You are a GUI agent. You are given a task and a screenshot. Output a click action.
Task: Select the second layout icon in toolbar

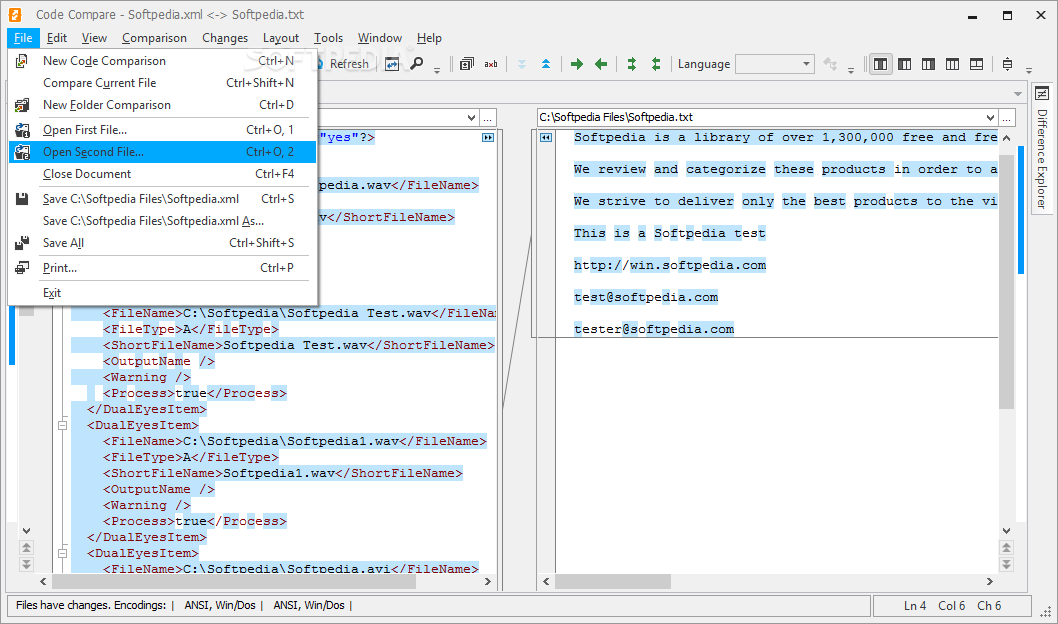905,64
